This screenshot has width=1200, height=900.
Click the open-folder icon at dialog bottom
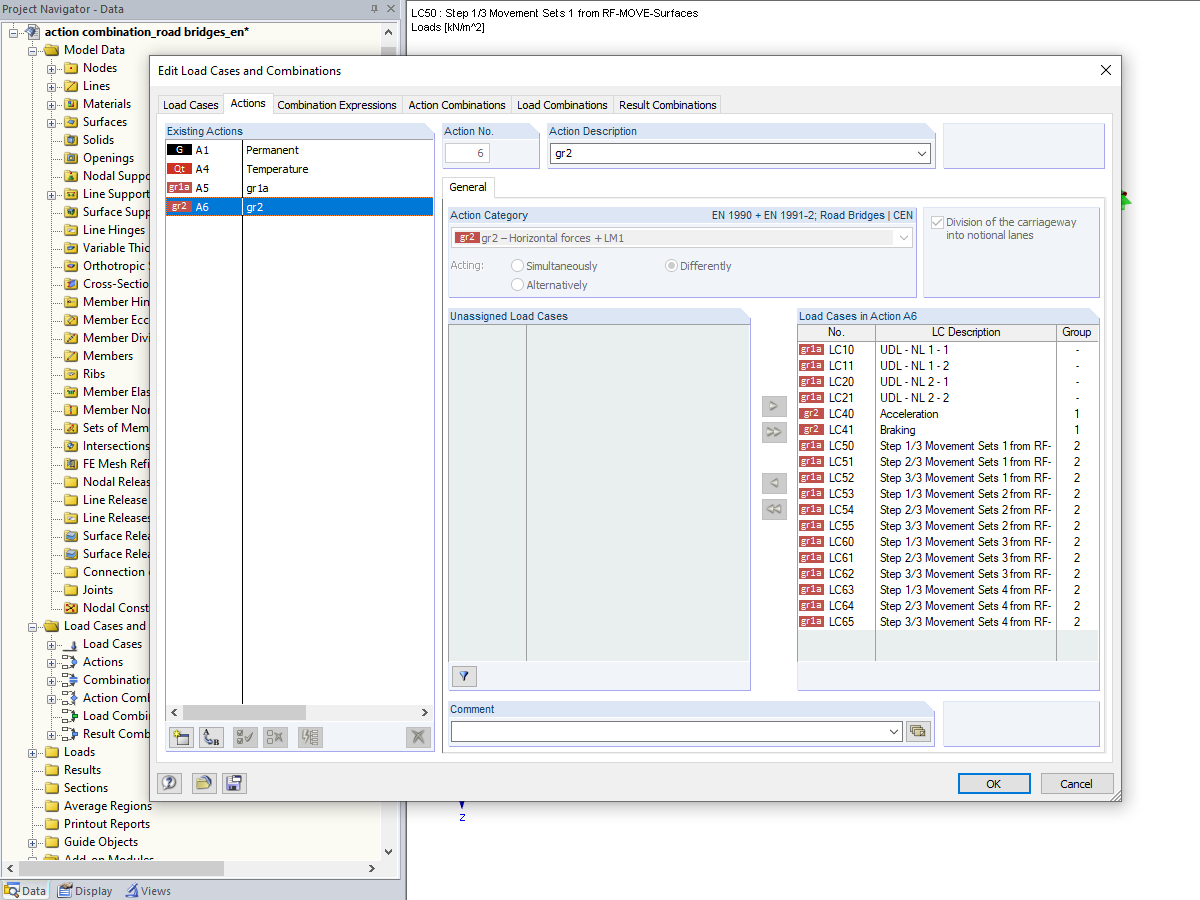pyautogui.click(x=203, y=783)
